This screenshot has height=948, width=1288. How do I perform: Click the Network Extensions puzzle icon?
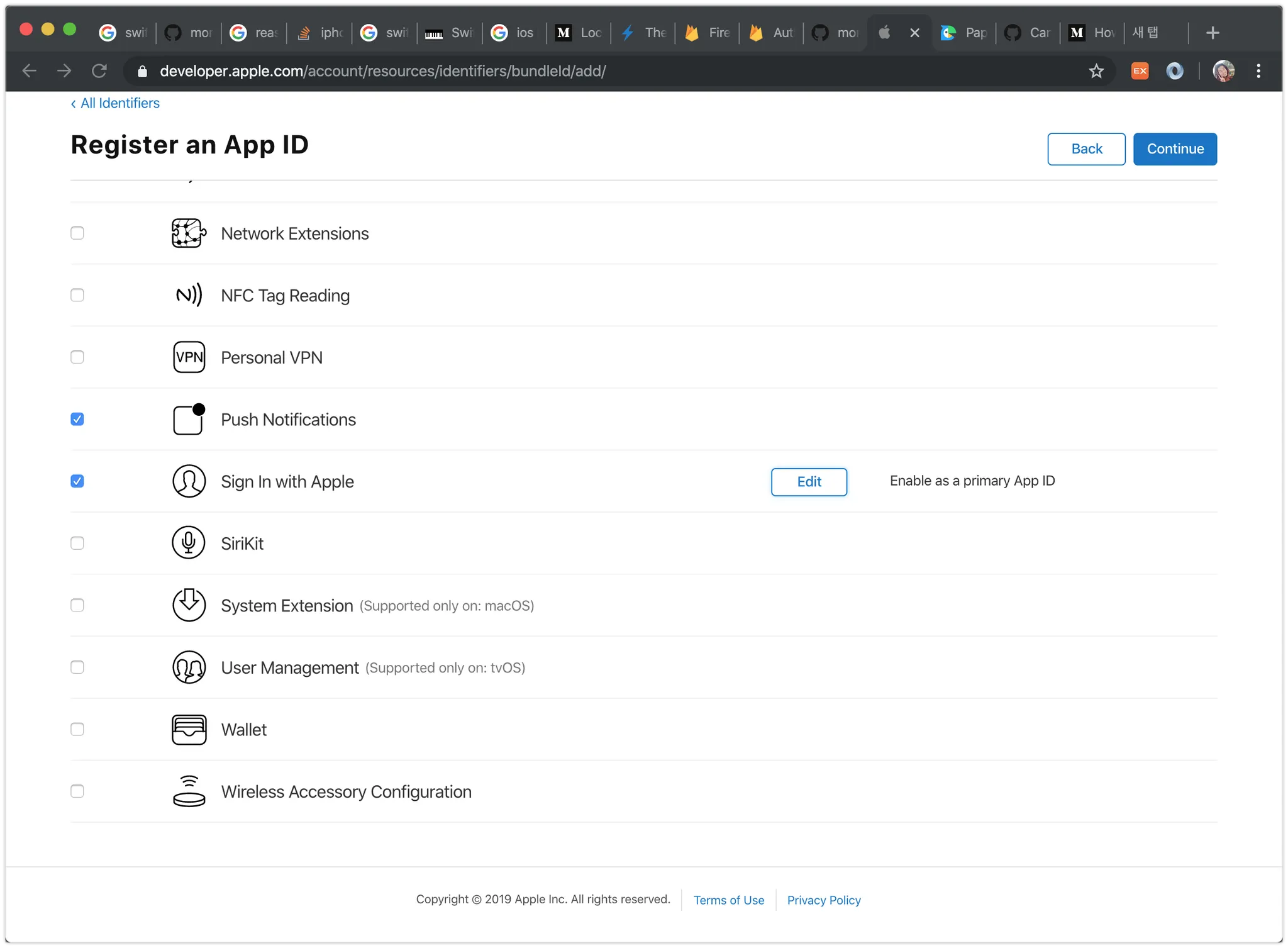(189, 233)
